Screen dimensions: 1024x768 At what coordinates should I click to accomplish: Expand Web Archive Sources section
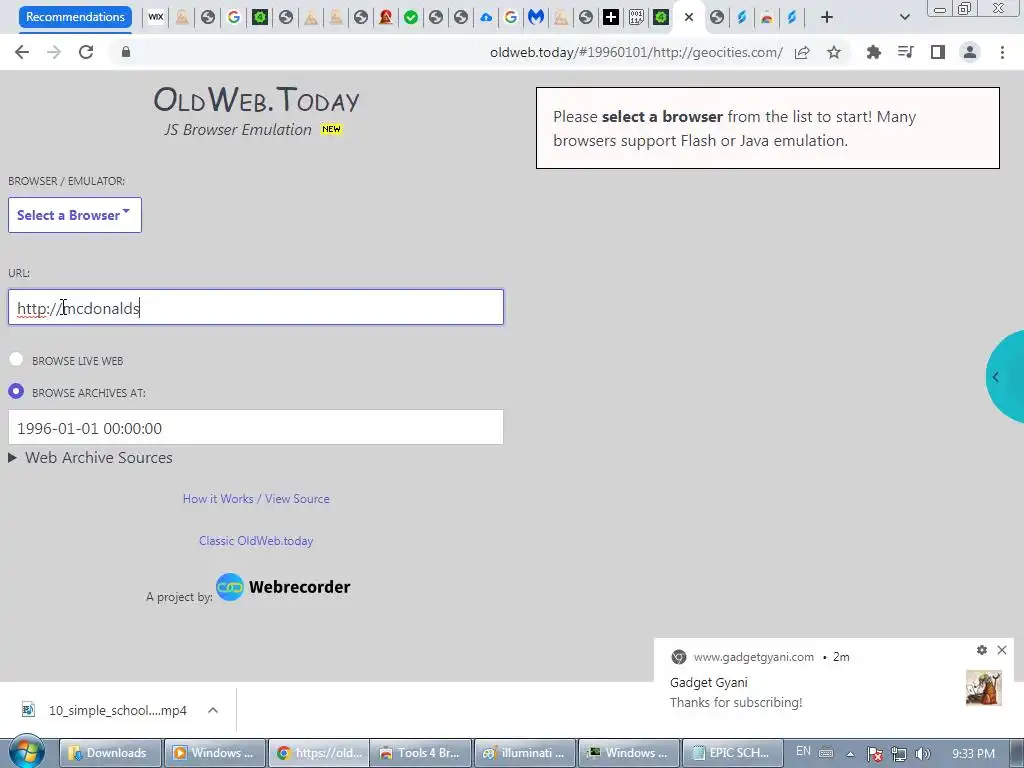coord(91,458)
